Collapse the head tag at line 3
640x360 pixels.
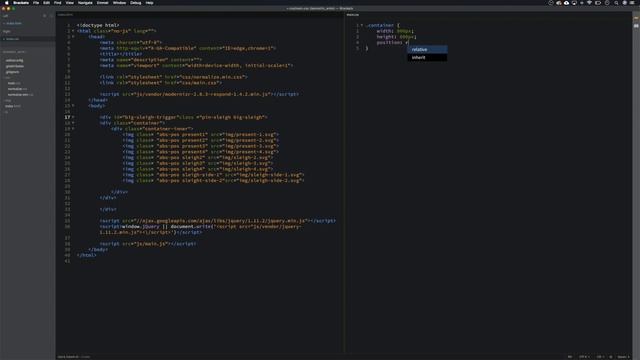pyautogui.click(x=73, y=37)
